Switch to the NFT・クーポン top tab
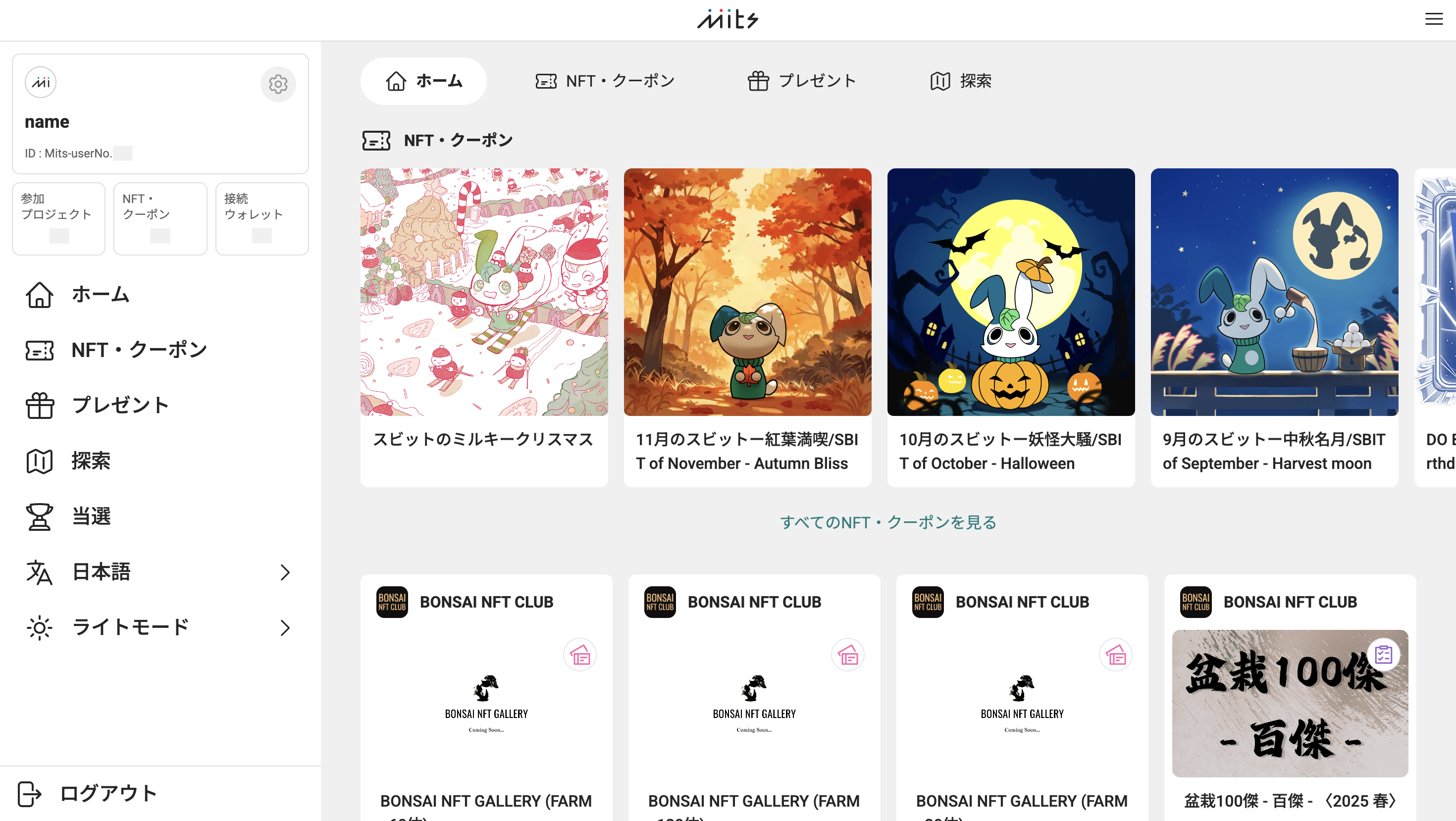 click(x=605, y=81)
